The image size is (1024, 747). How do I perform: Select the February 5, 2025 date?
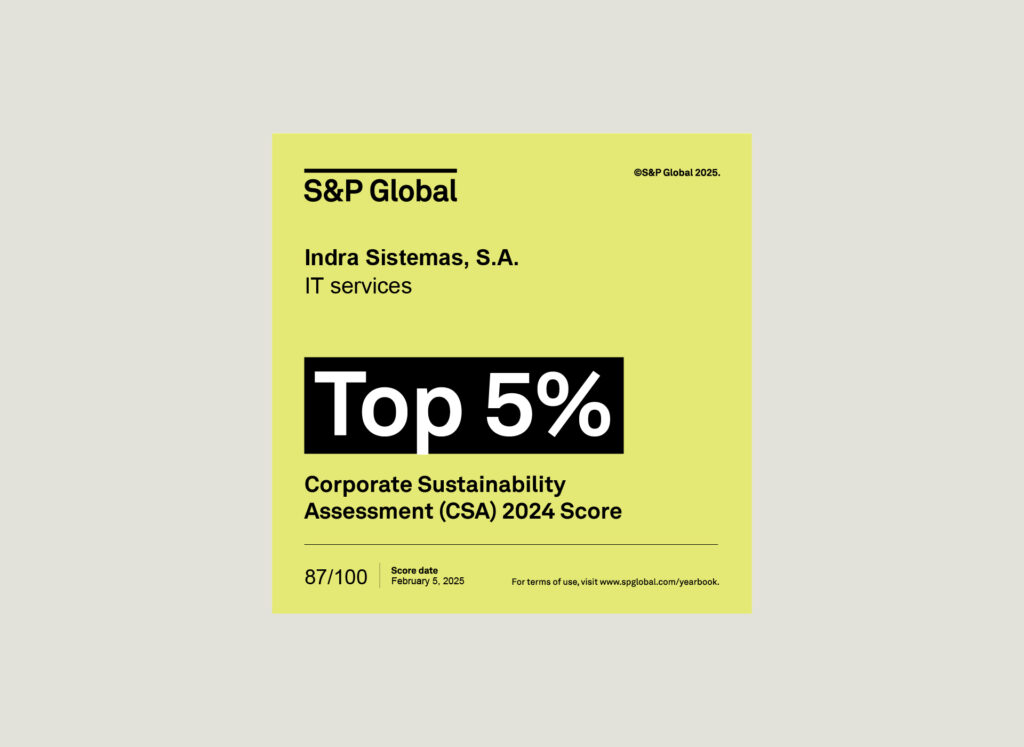tap(427, 581)
